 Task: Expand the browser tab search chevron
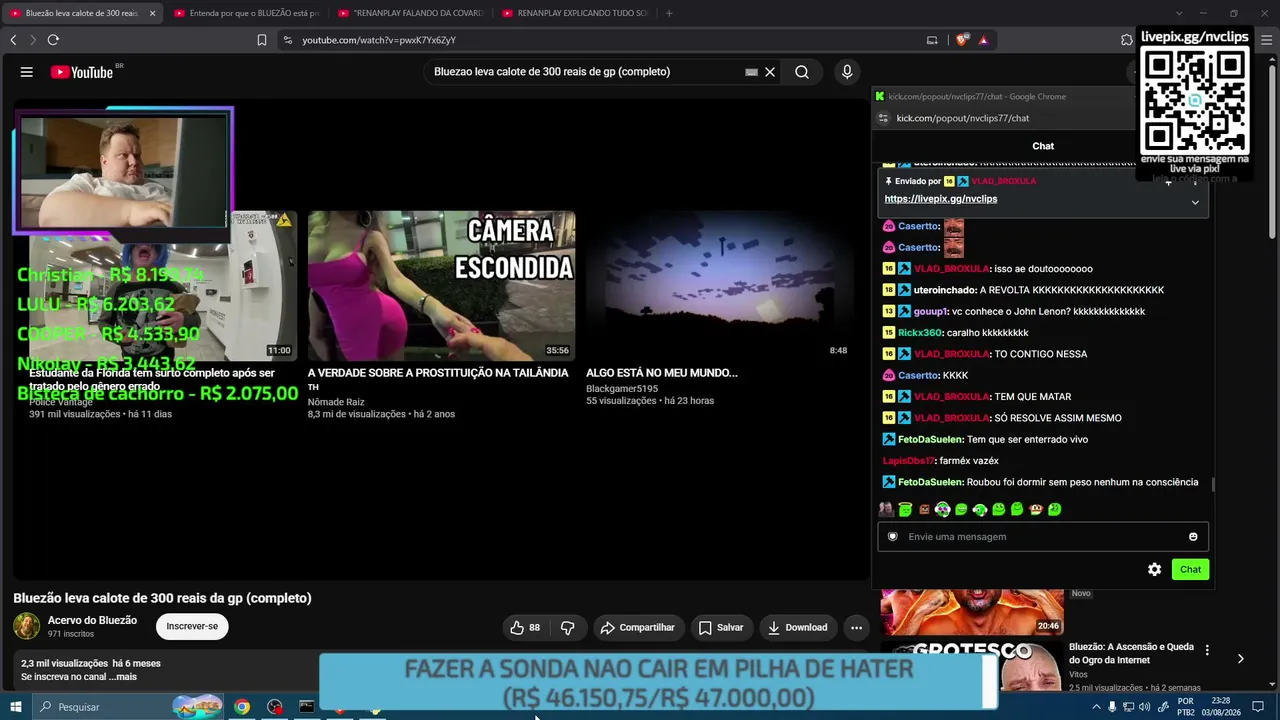1179,13
